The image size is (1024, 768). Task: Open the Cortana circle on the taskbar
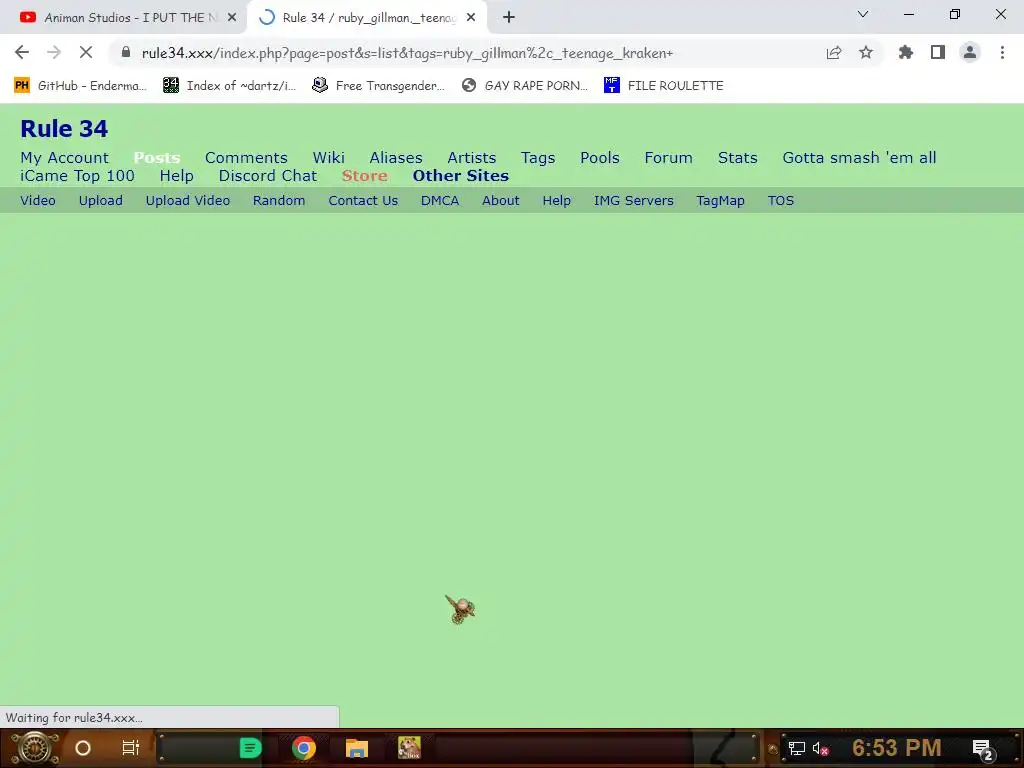(x=83, y=748)
